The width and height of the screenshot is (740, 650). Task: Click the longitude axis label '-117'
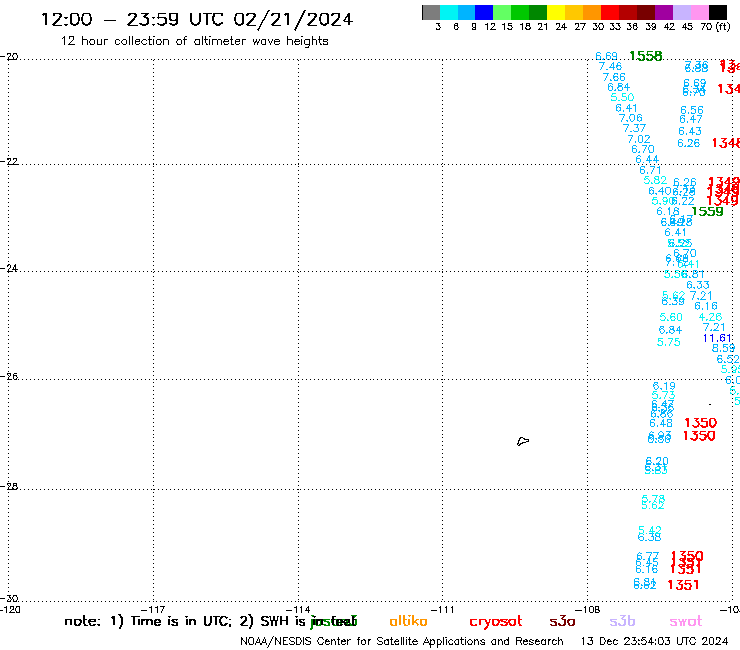point(152,609)
